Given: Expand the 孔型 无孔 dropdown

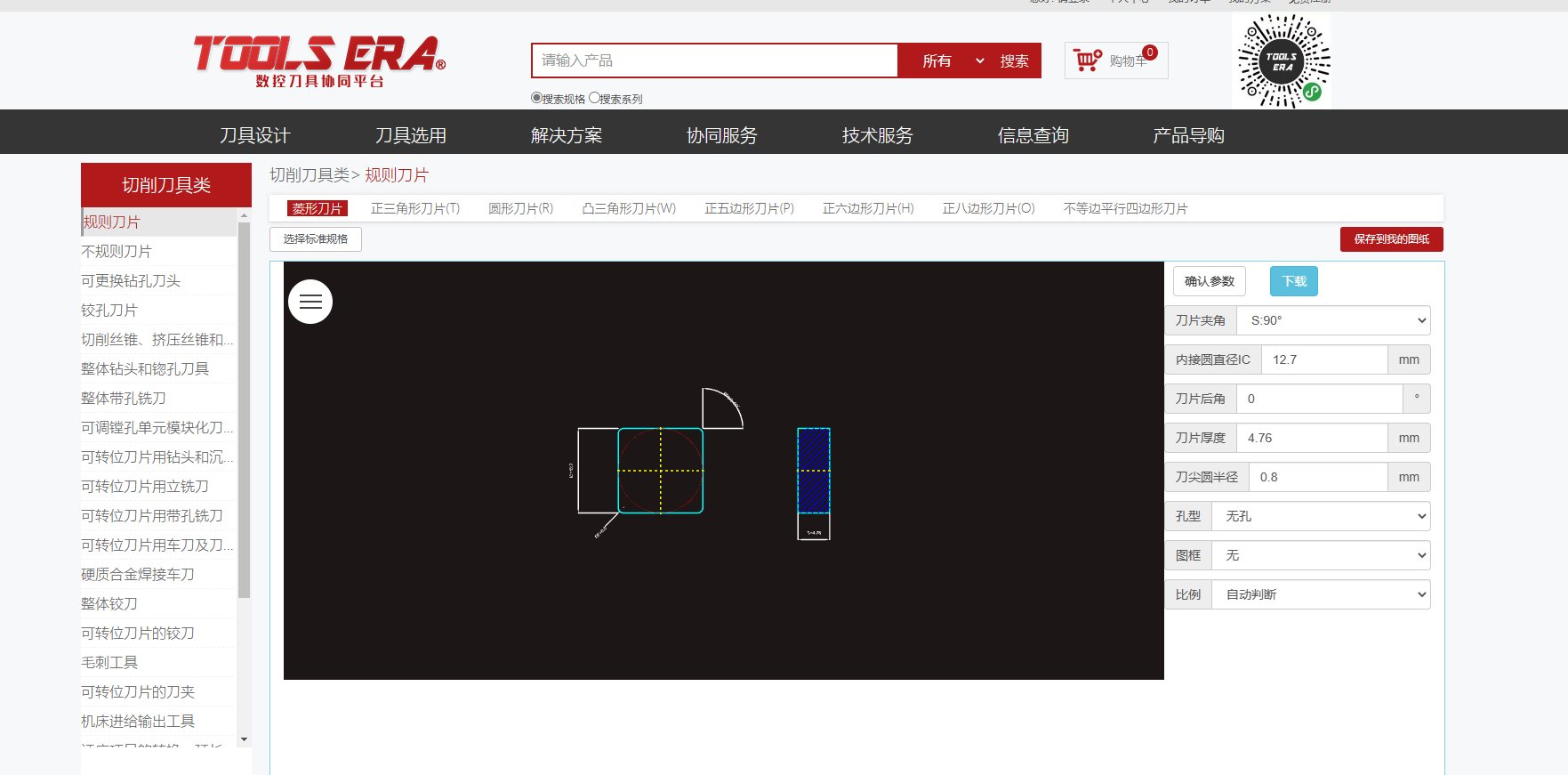Looking at the screenshot, I should tap(1321, 516).
